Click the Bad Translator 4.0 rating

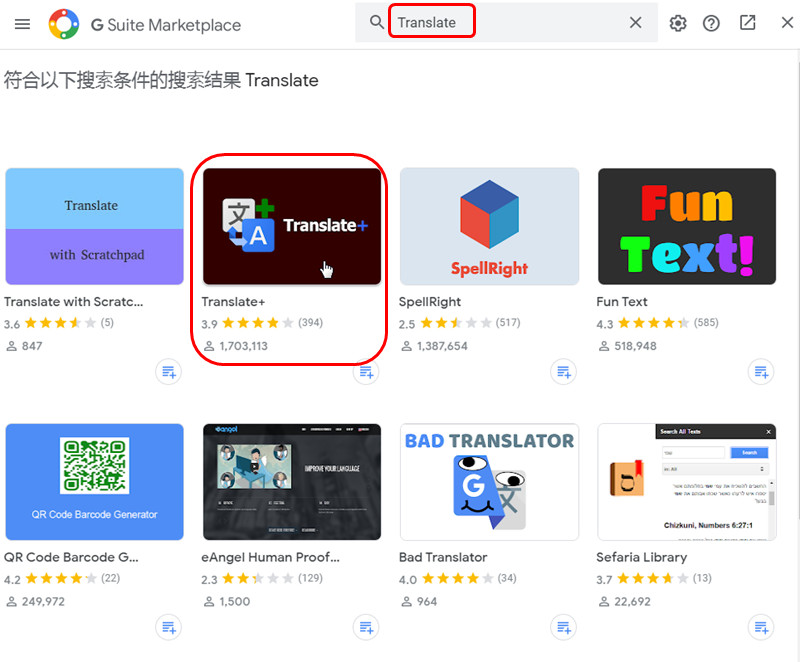tap(458, 579)
